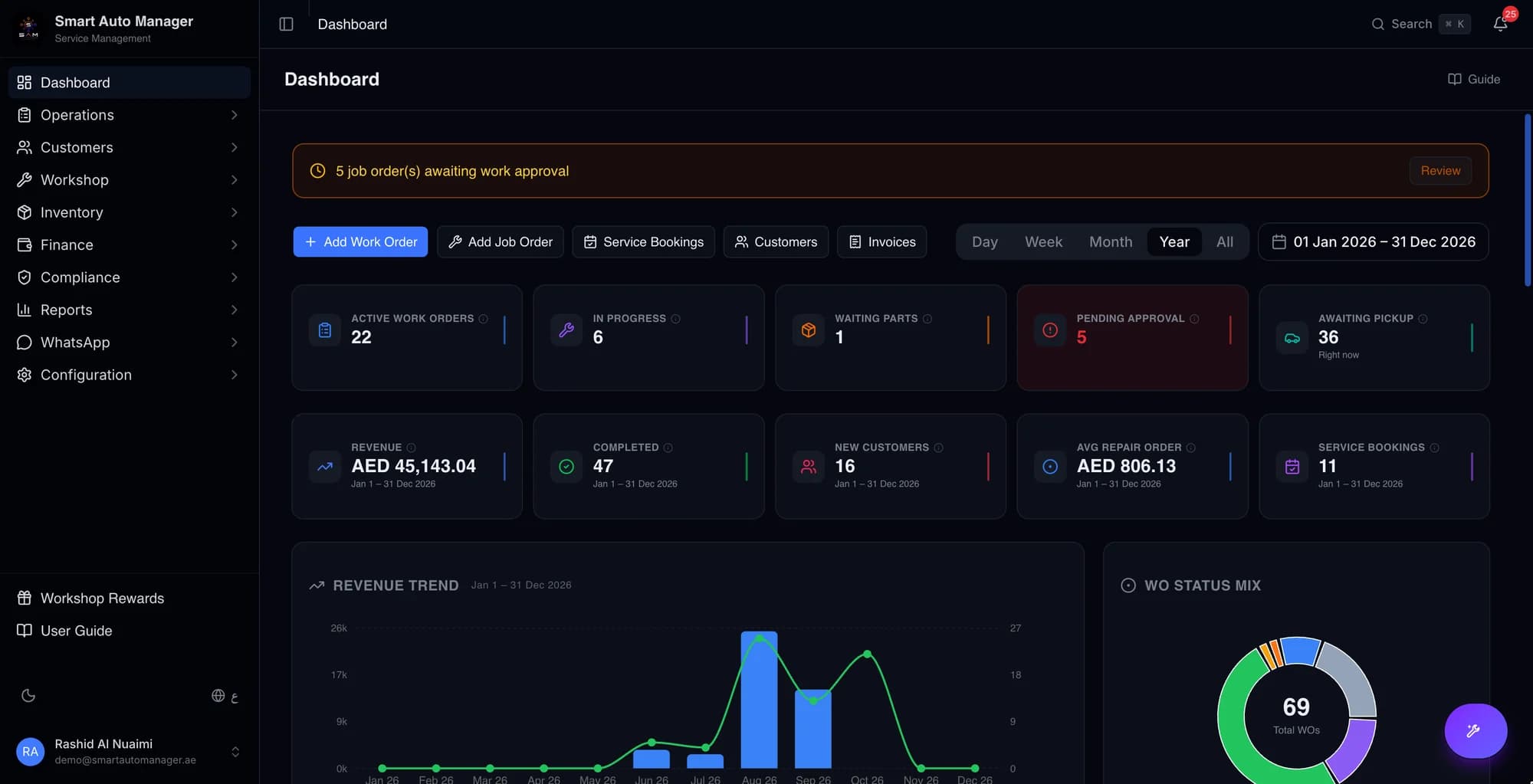The image size is (1533, 784).
Task: Click the Add Work Order button
Action: pyautogui.click(x=360, y=242)
